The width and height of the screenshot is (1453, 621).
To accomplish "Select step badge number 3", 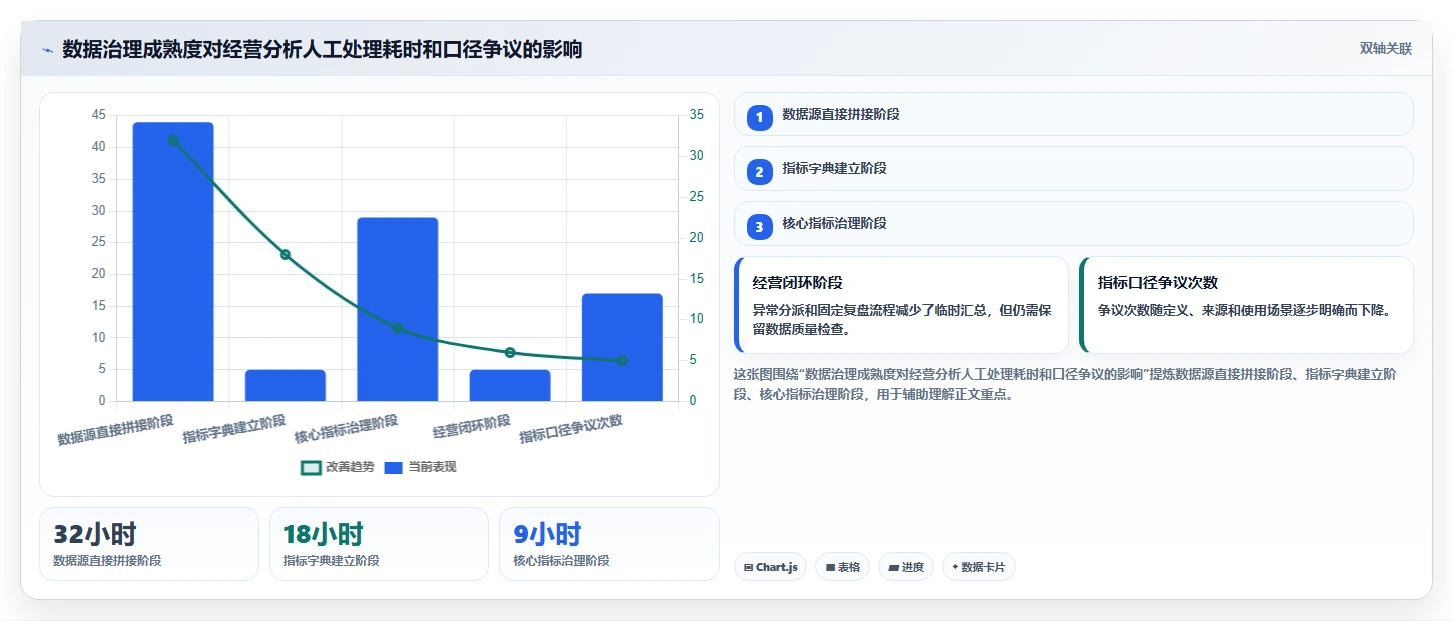I will click(759, 227).
